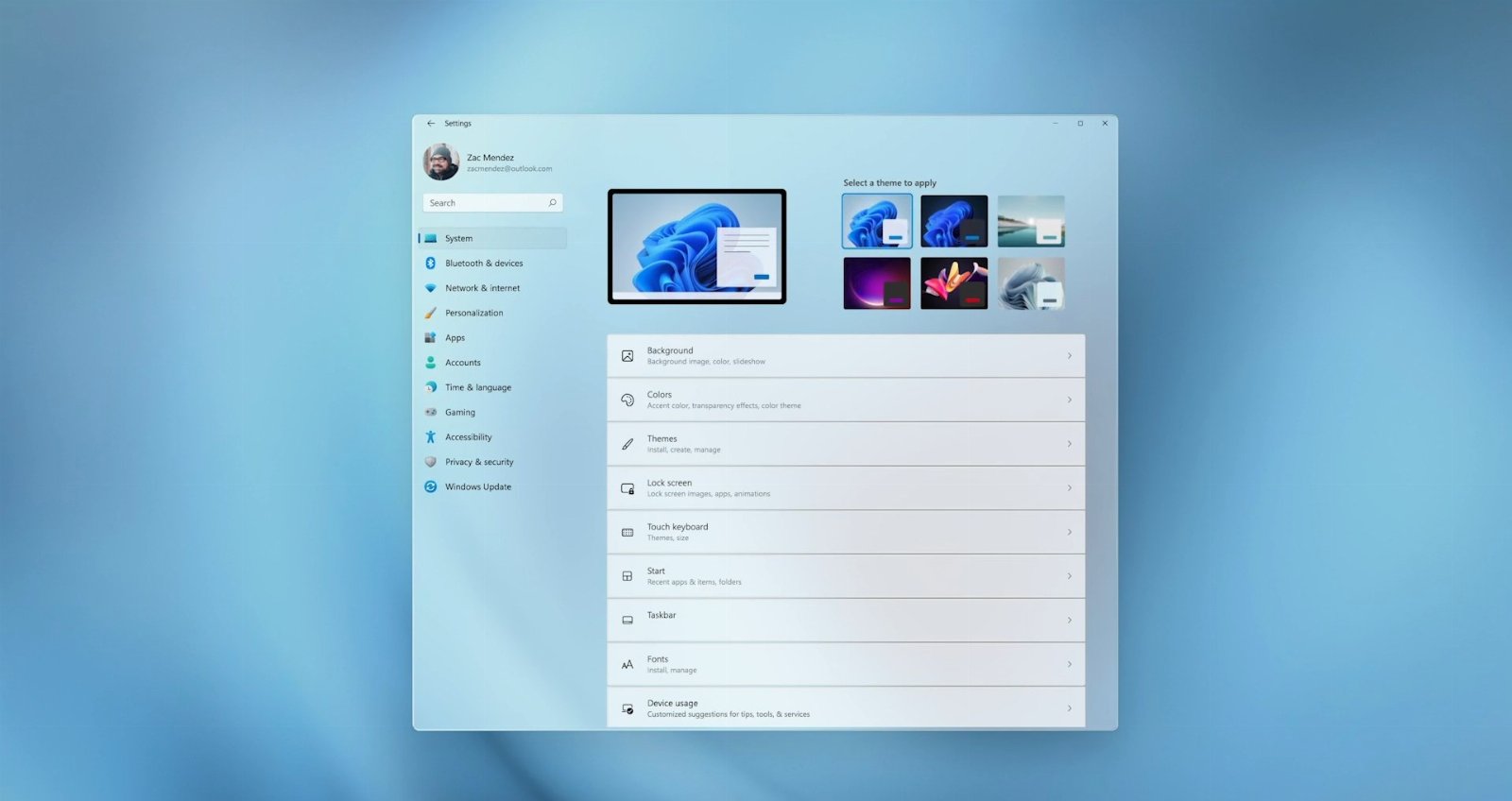The width and height of the screenshot is (1512, 801).
Task: Click the Personalization paintbrush icon
Action: pos(430,313)
